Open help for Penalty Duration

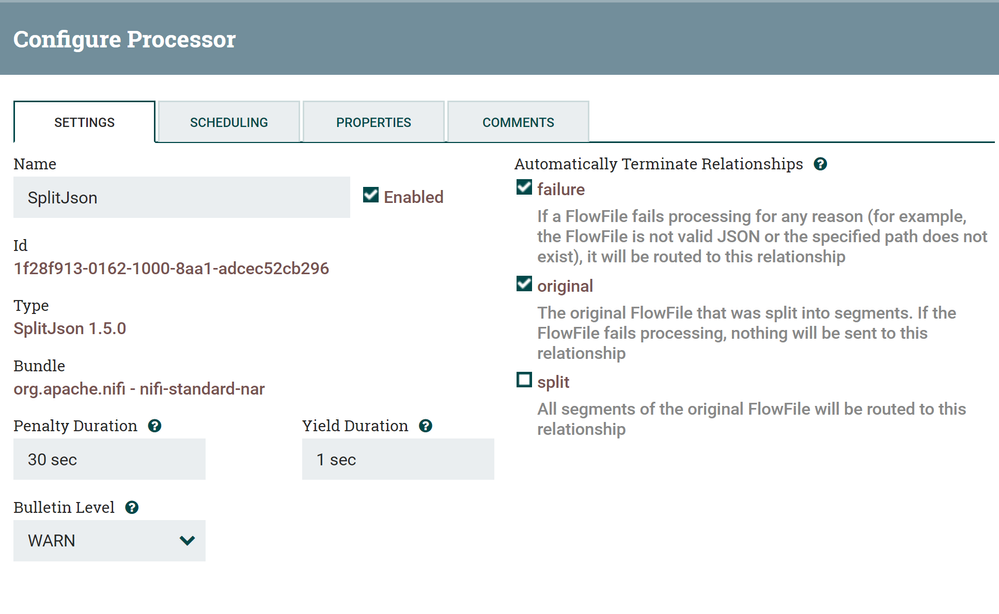(x=153, y=425)
